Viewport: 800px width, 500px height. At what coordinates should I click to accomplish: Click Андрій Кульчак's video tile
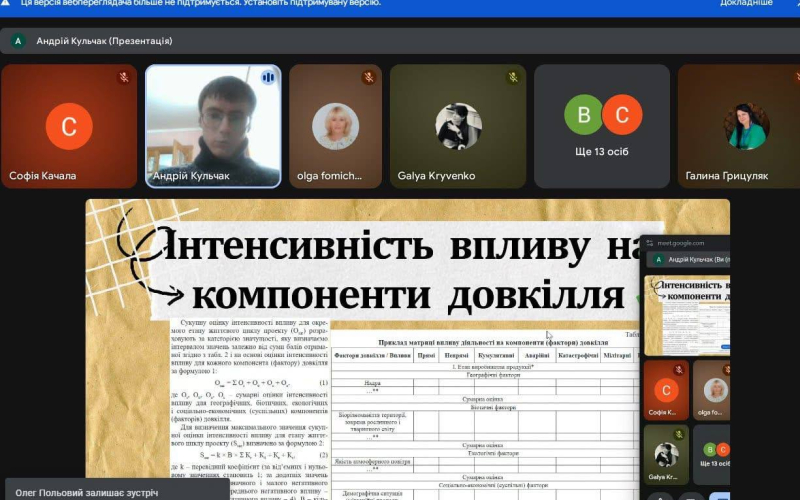click(213, 126)
